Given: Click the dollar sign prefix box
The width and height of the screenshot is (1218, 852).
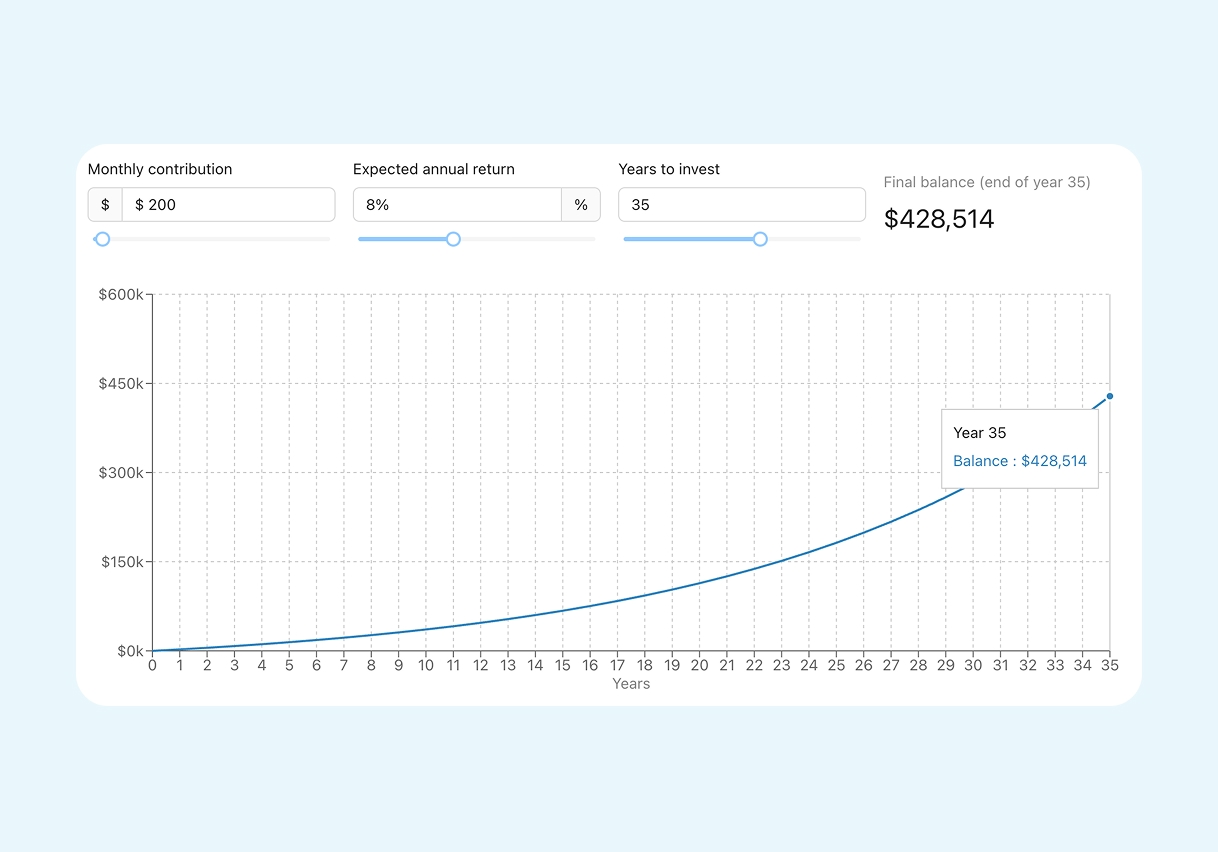Looking at the screenshot, I should pyautogui.click(x=105, y=205).
